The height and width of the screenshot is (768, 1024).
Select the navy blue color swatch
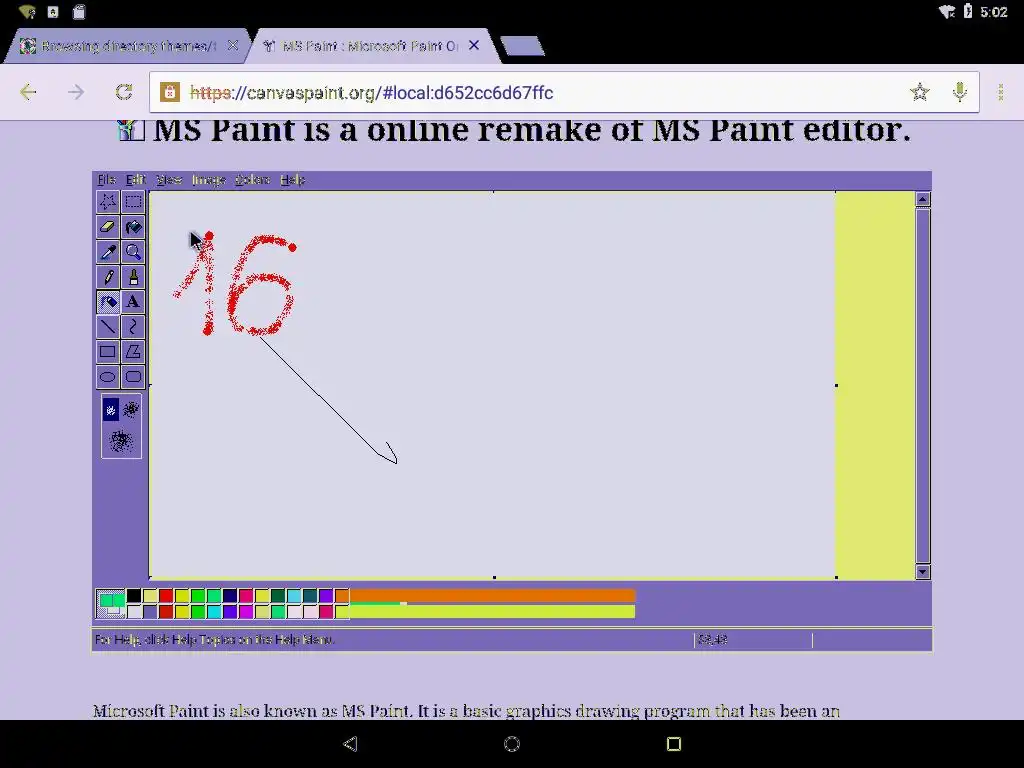pos(230,596)
